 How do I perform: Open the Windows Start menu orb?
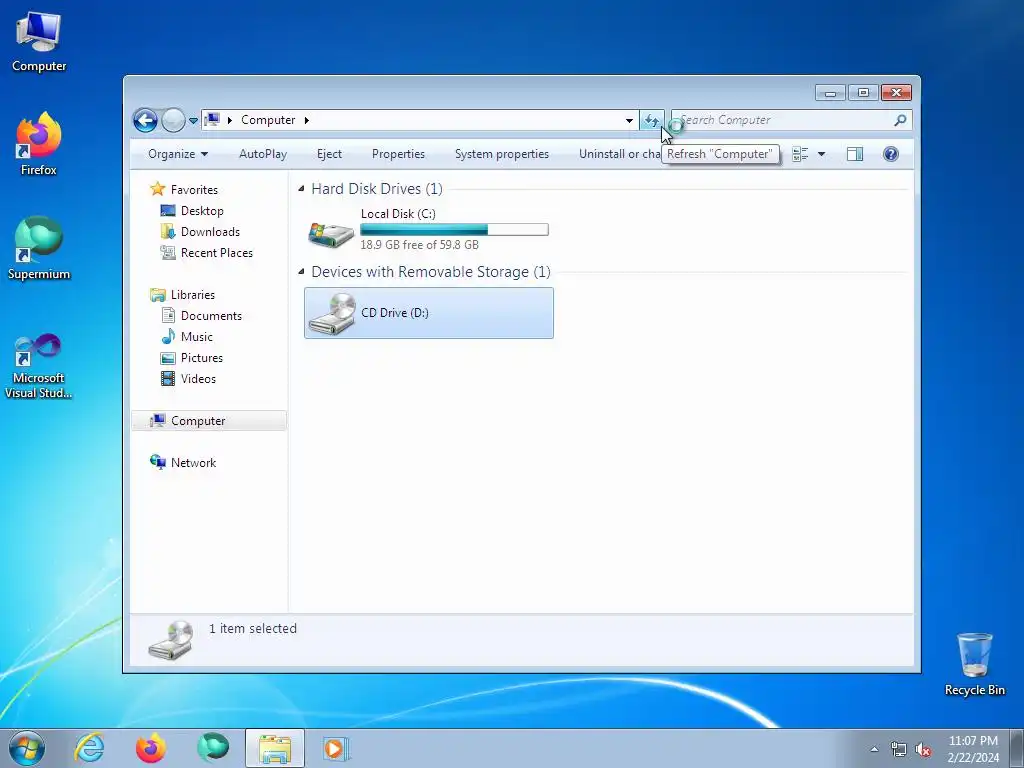pos(27,748)
